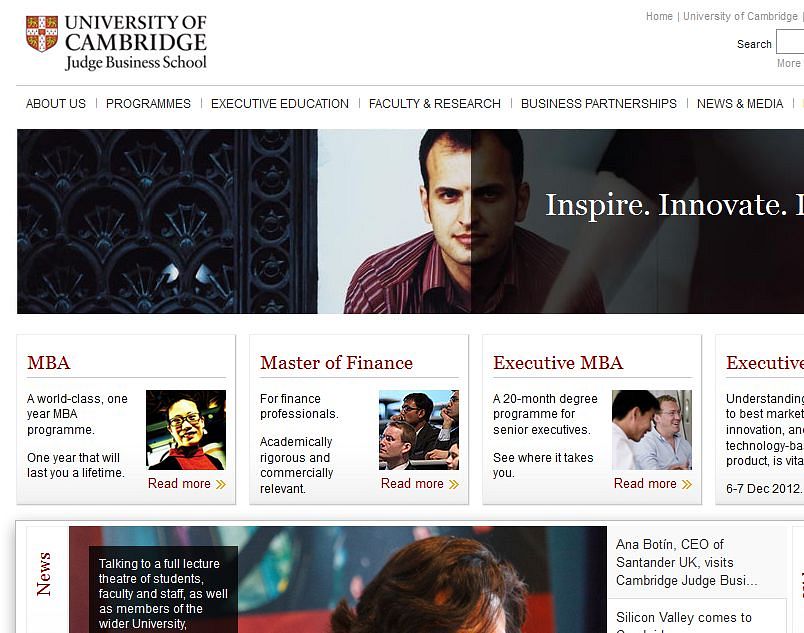Open the PROGRAMMES menu item
Image resolution: width=804 pixels, height=633 pixels.
point(148,104)
